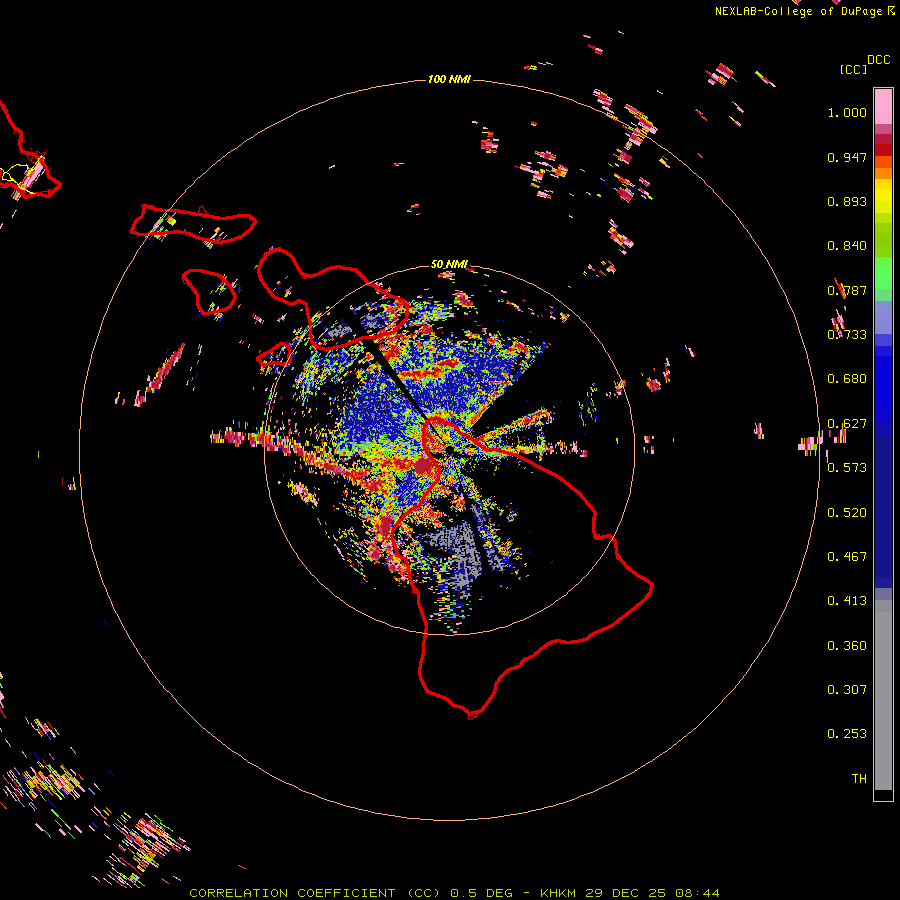Viewport: 900px width, 900px height.
Task: Click the 0.947 color scale value
Action: [x=847, y=157]
